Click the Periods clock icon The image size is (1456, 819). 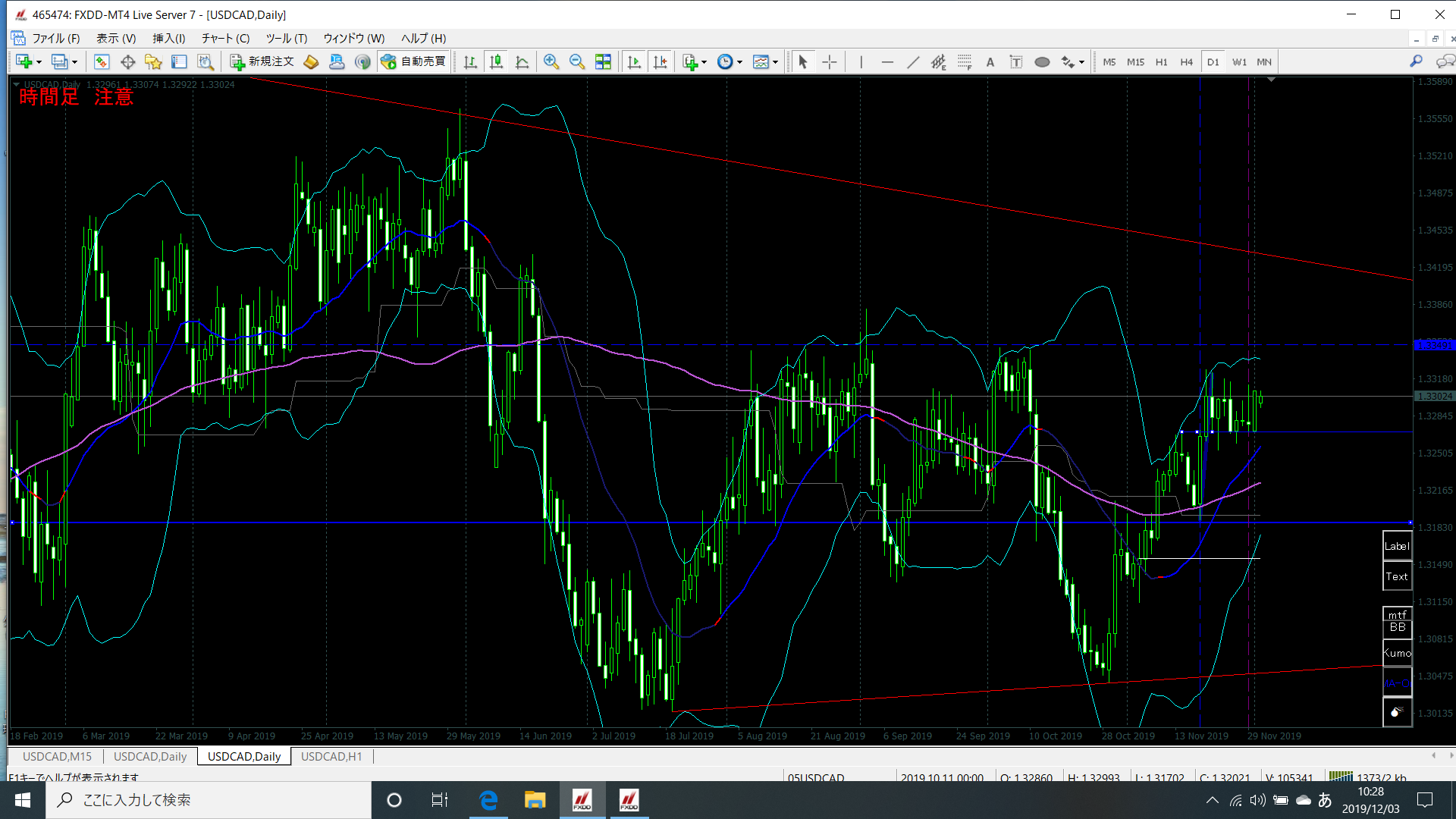coord(725,62)
